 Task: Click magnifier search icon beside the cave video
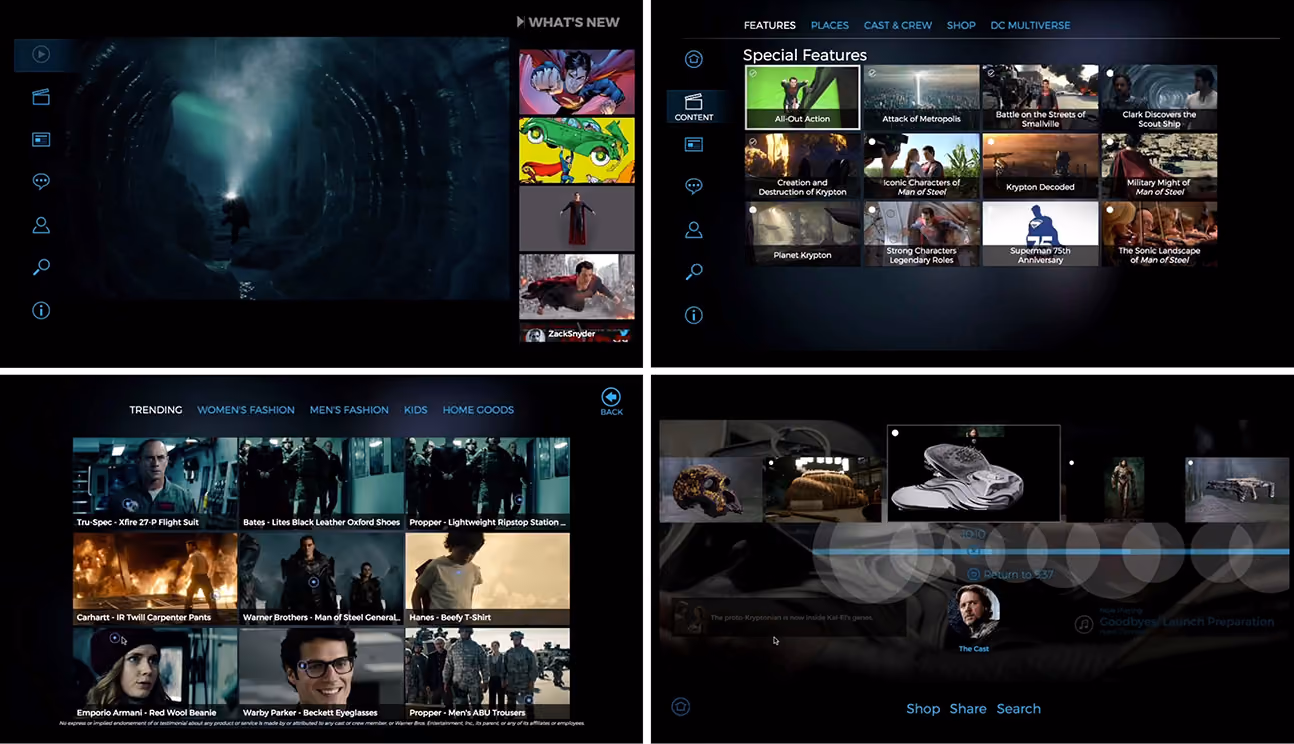coord(41,267)
